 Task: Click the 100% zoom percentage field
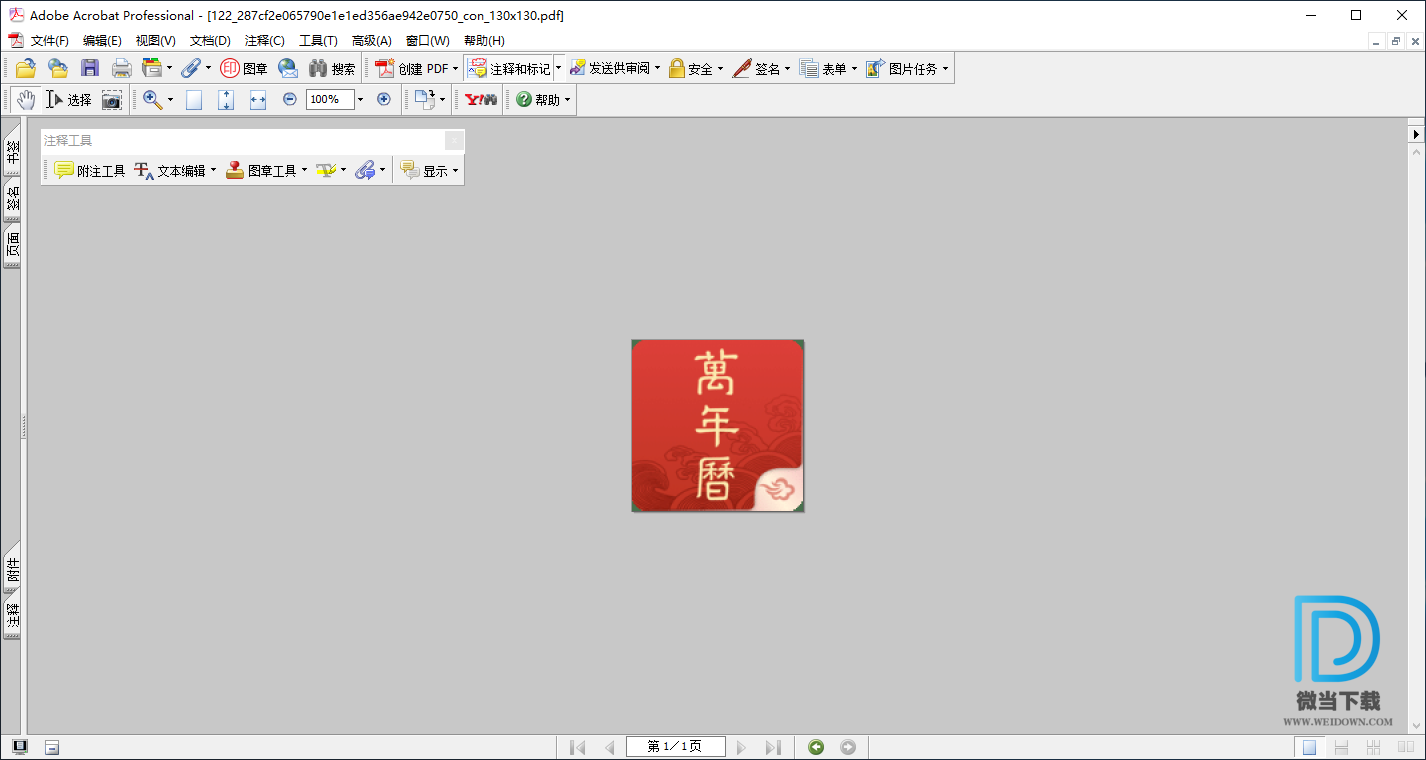point(330,99)
